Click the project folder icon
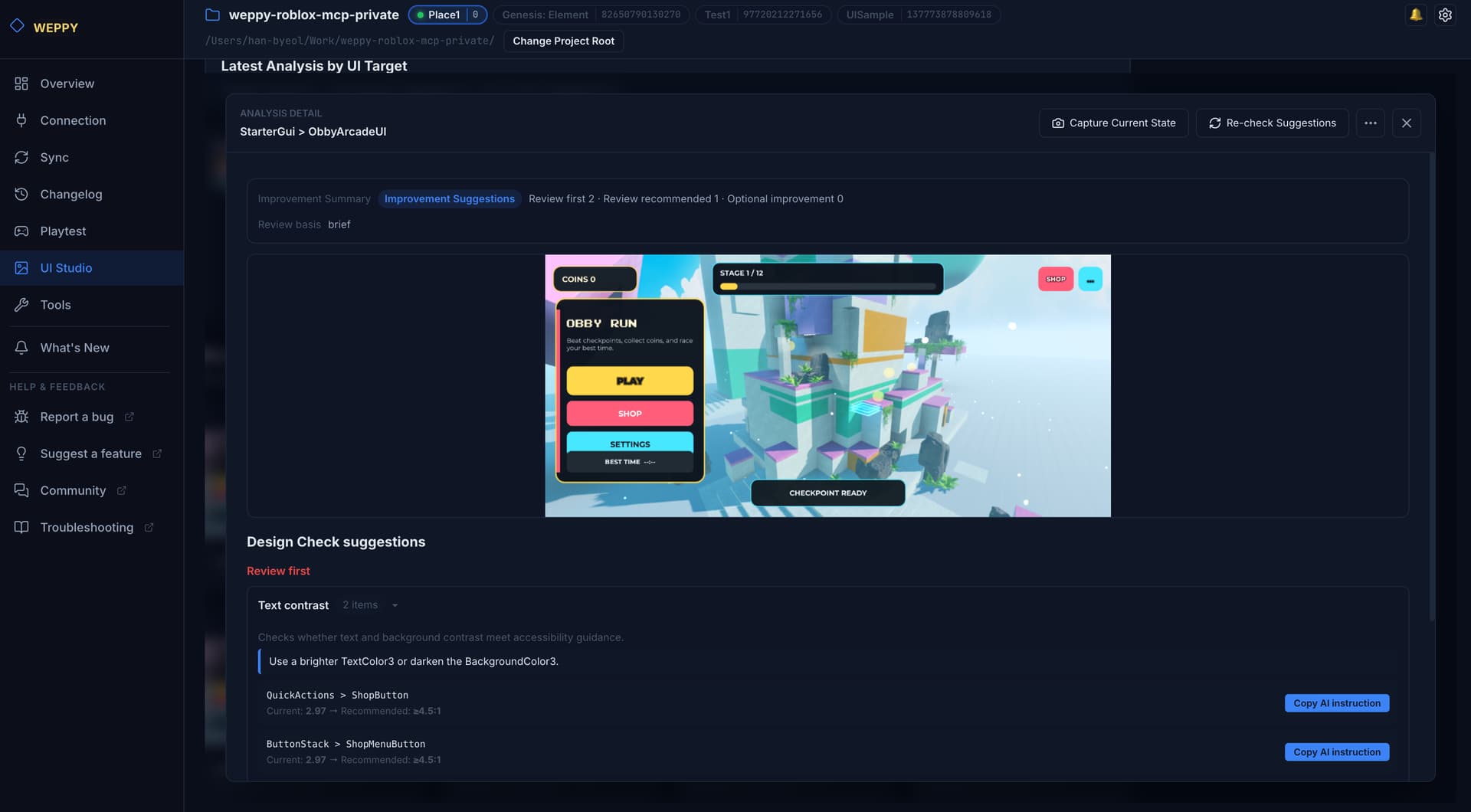 (x=213, y=15)
